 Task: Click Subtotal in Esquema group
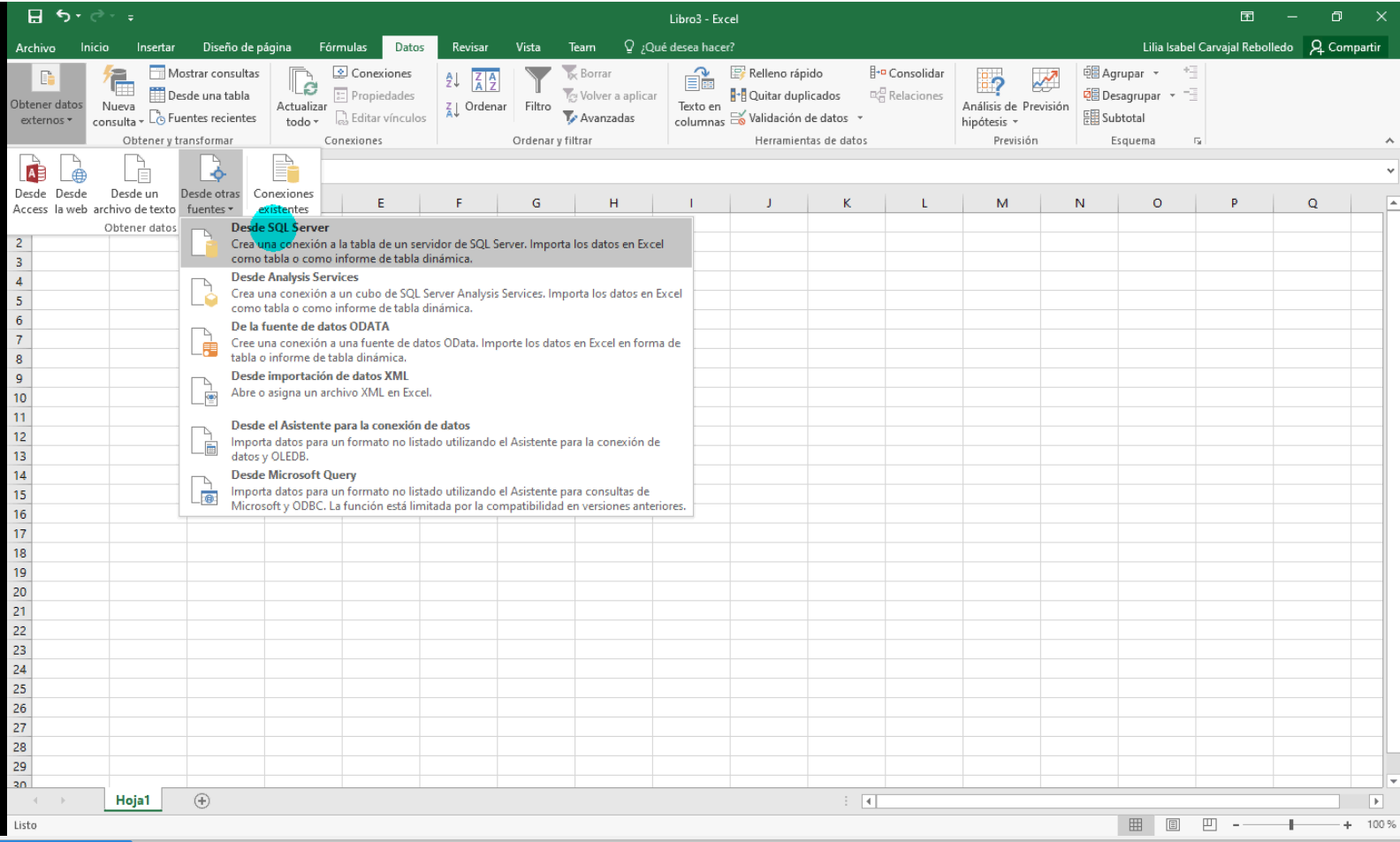point(1115,118)
